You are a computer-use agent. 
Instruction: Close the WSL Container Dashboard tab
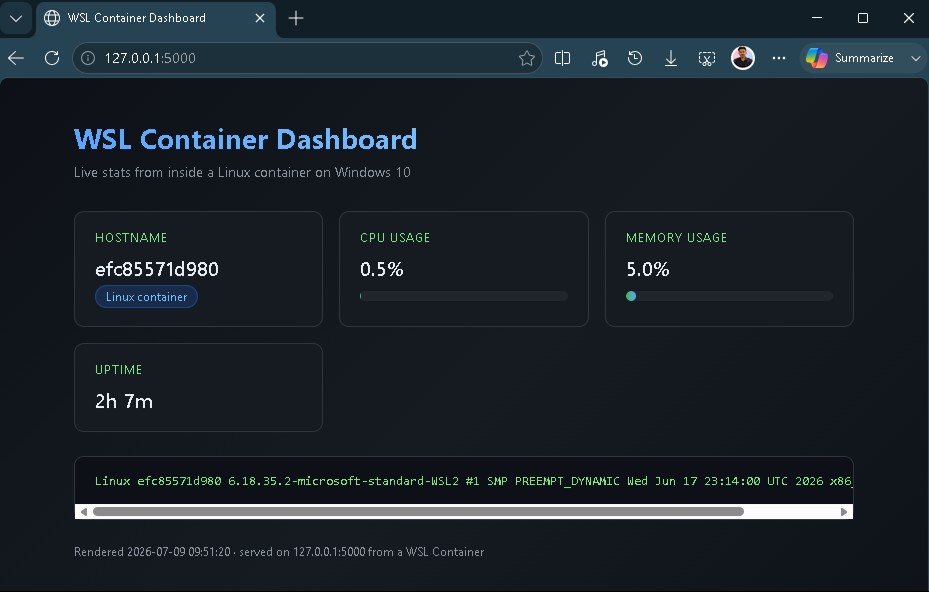click(x=260, y=18)
